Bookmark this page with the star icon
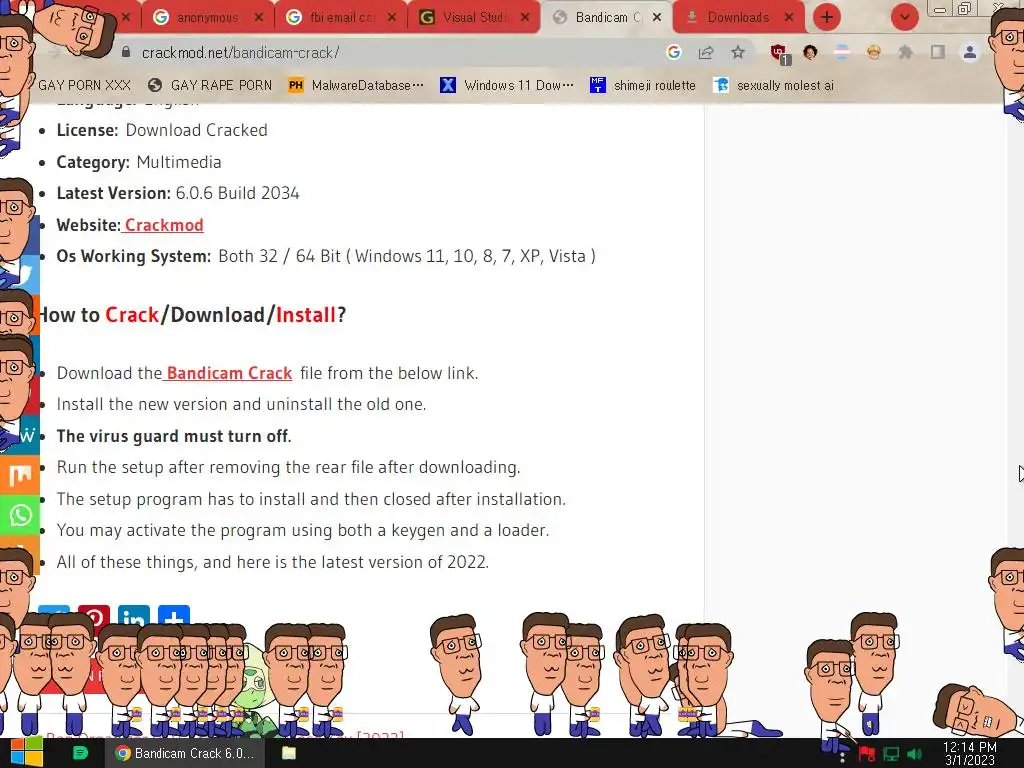1024x768 pixels. 738,52
